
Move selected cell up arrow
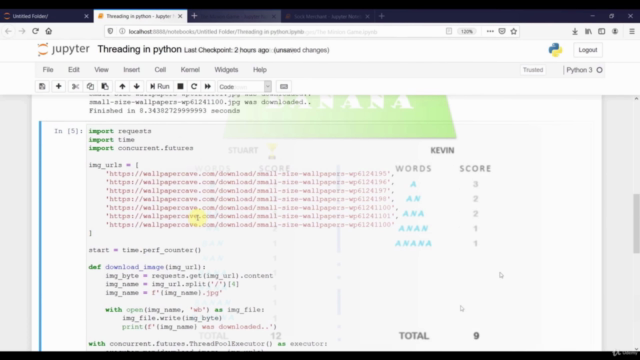[x=122, y=87]
